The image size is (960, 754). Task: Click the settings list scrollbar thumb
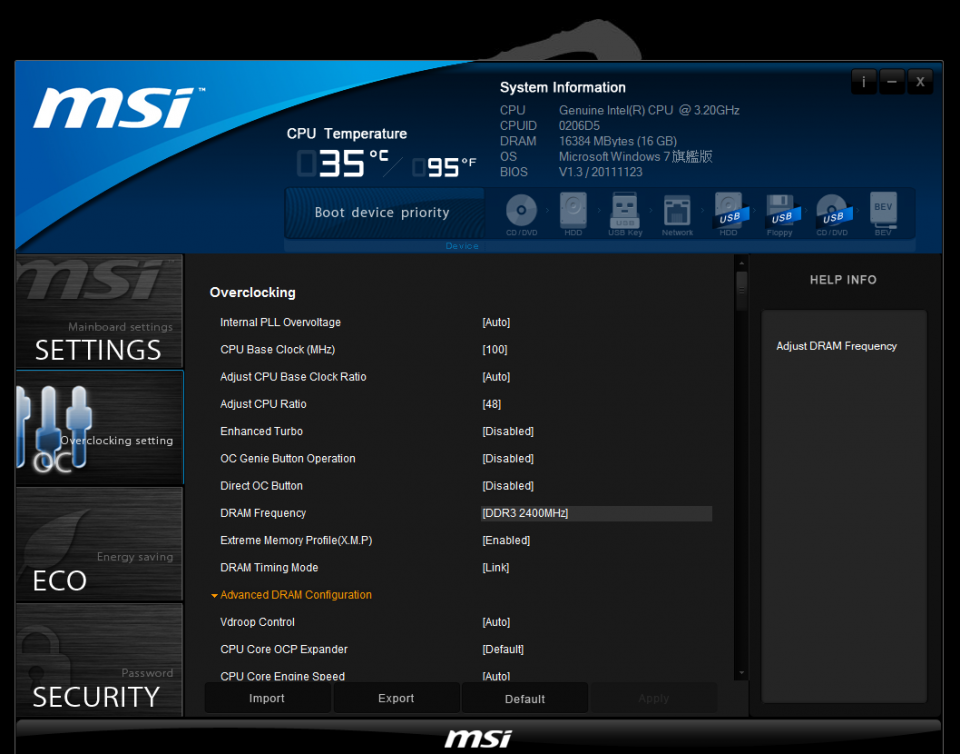click(x=741, y=291)
